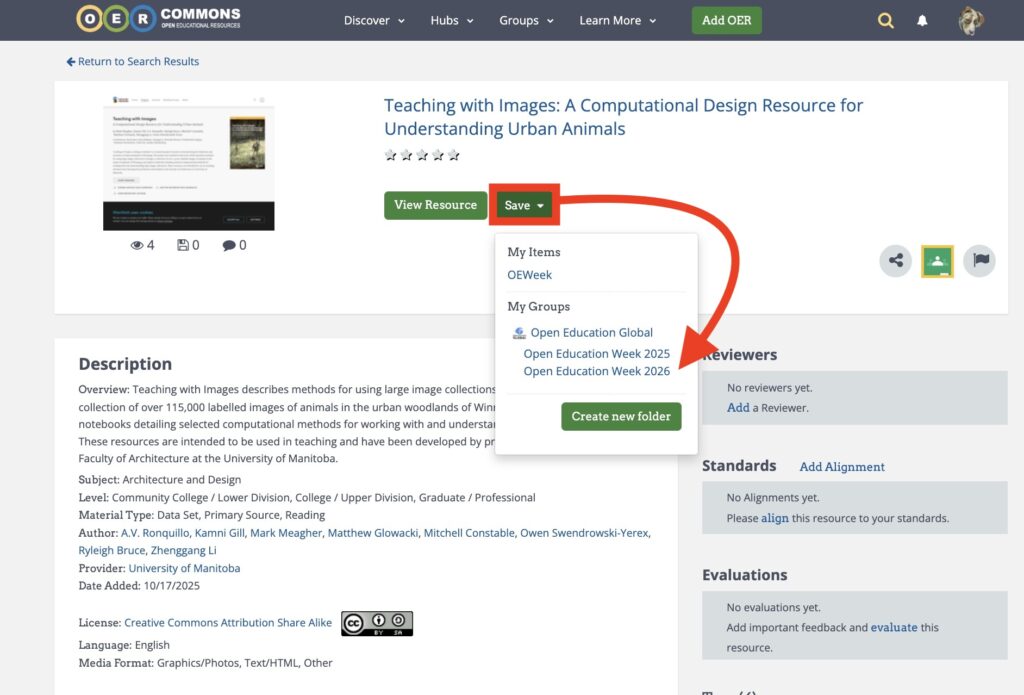This screenshot has width=1024, height=695.
Task: Select the OEWeek folder
Action: 529,275
